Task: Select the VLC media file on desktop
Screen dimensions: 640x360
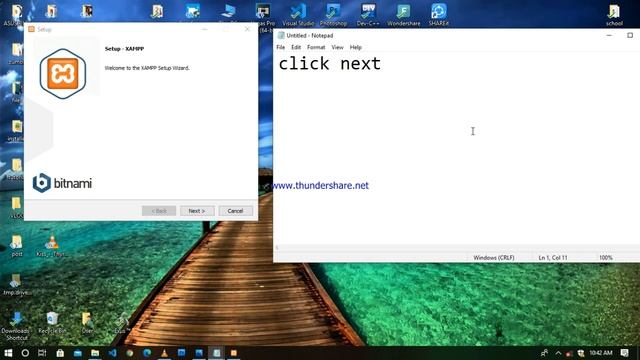Action: point(51,246)
